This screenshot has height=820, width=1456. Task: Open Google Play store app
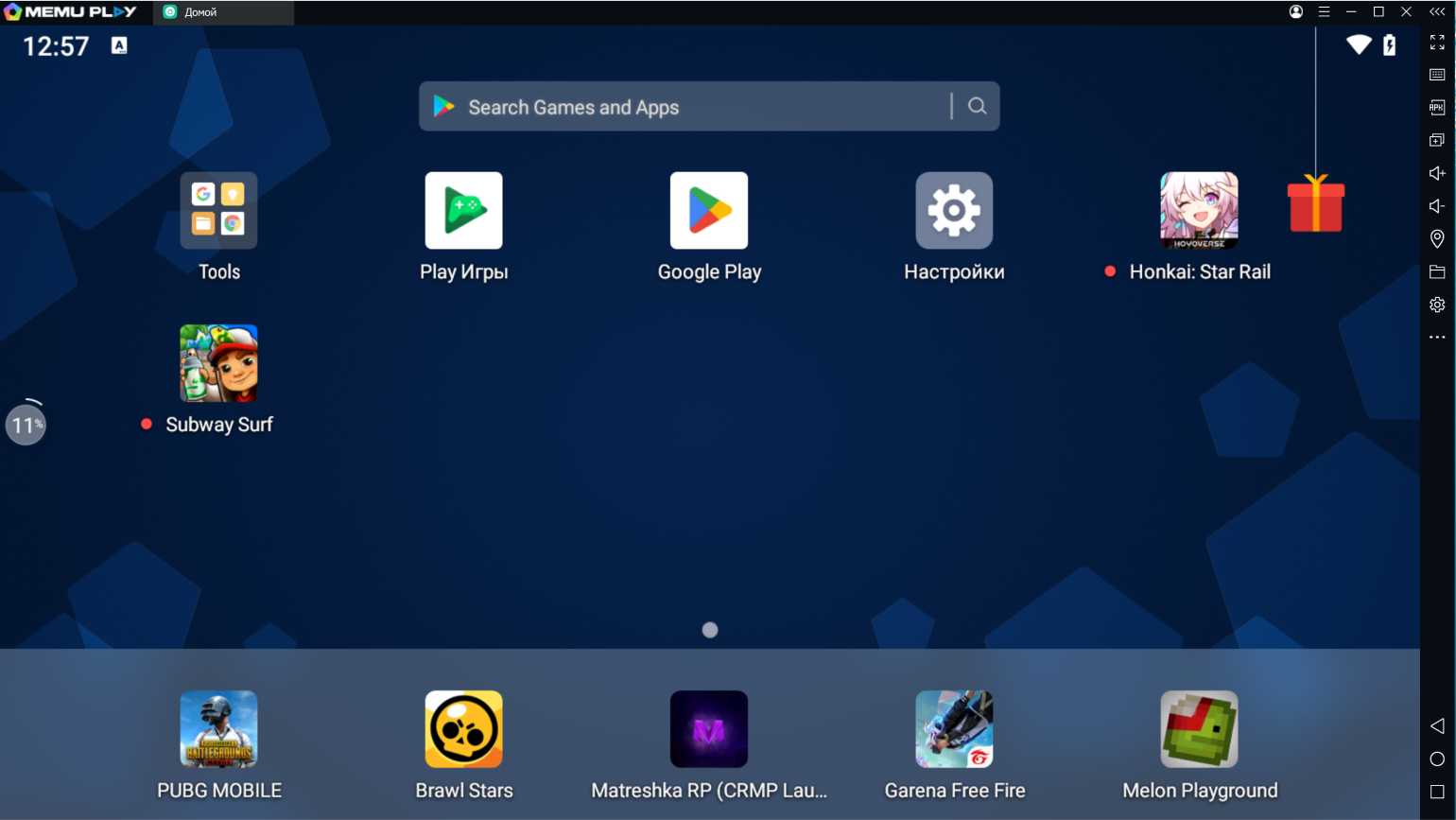[x=709, y=211]
